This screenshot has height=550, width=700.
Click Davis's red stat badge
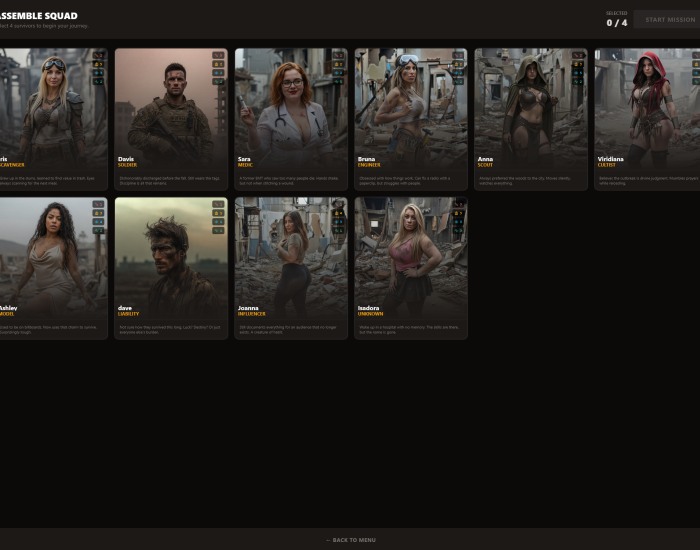pos(218,55)
